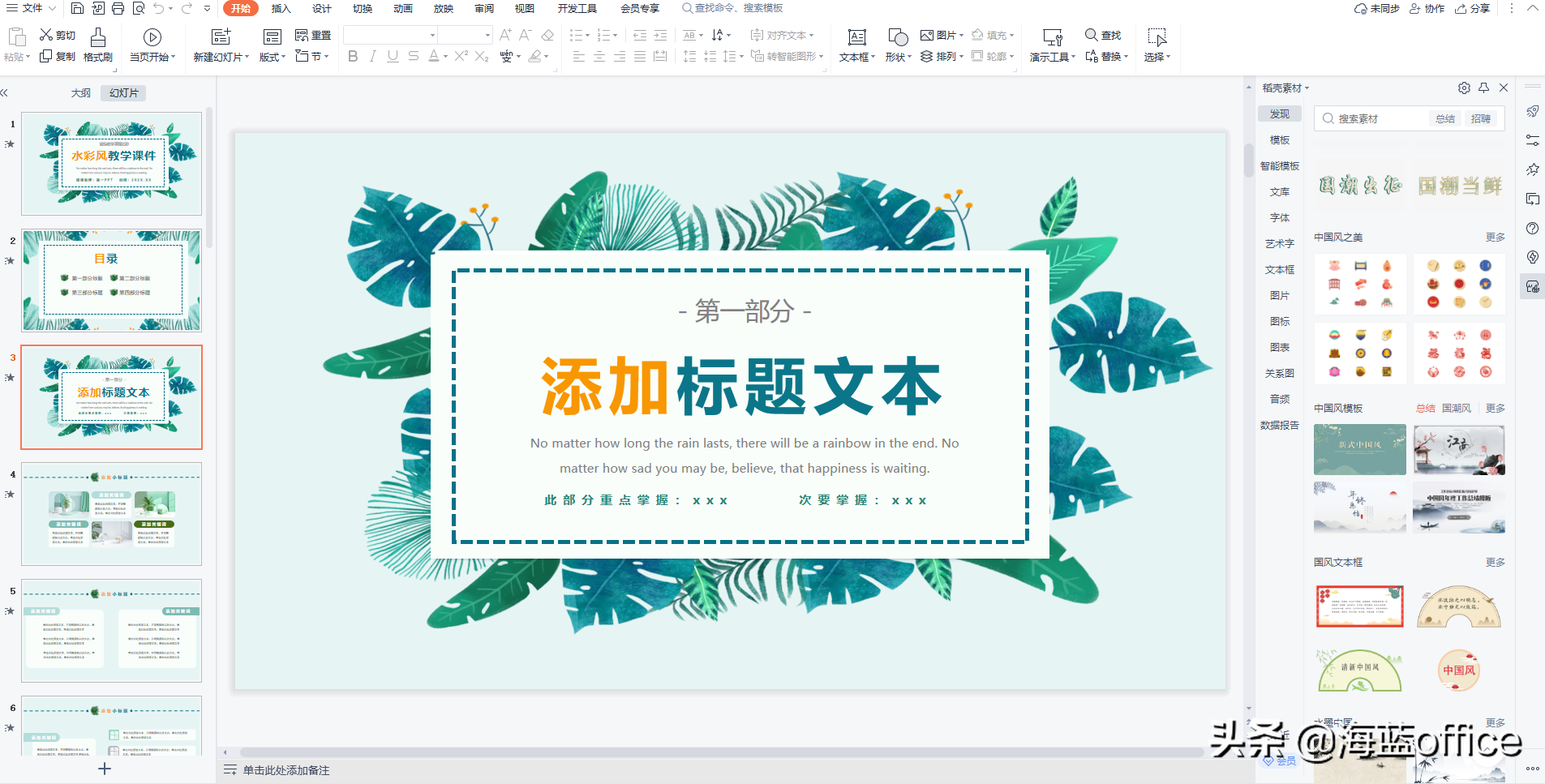Click the 当页开始 play-from-current-slide icon
1545x784 pixels.
[x=152, y=37]
